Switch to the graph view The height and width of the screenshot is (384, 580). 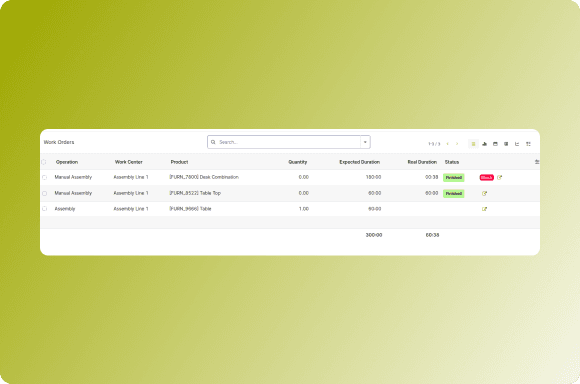[517, 144]
